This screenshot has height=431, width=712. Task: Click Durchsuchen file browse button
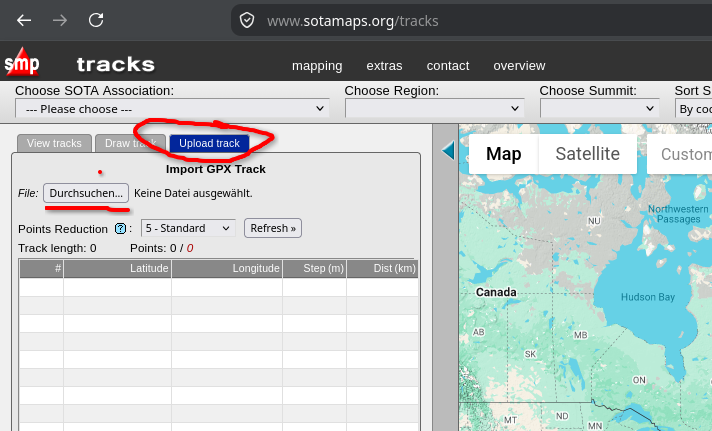pos(86,193)
